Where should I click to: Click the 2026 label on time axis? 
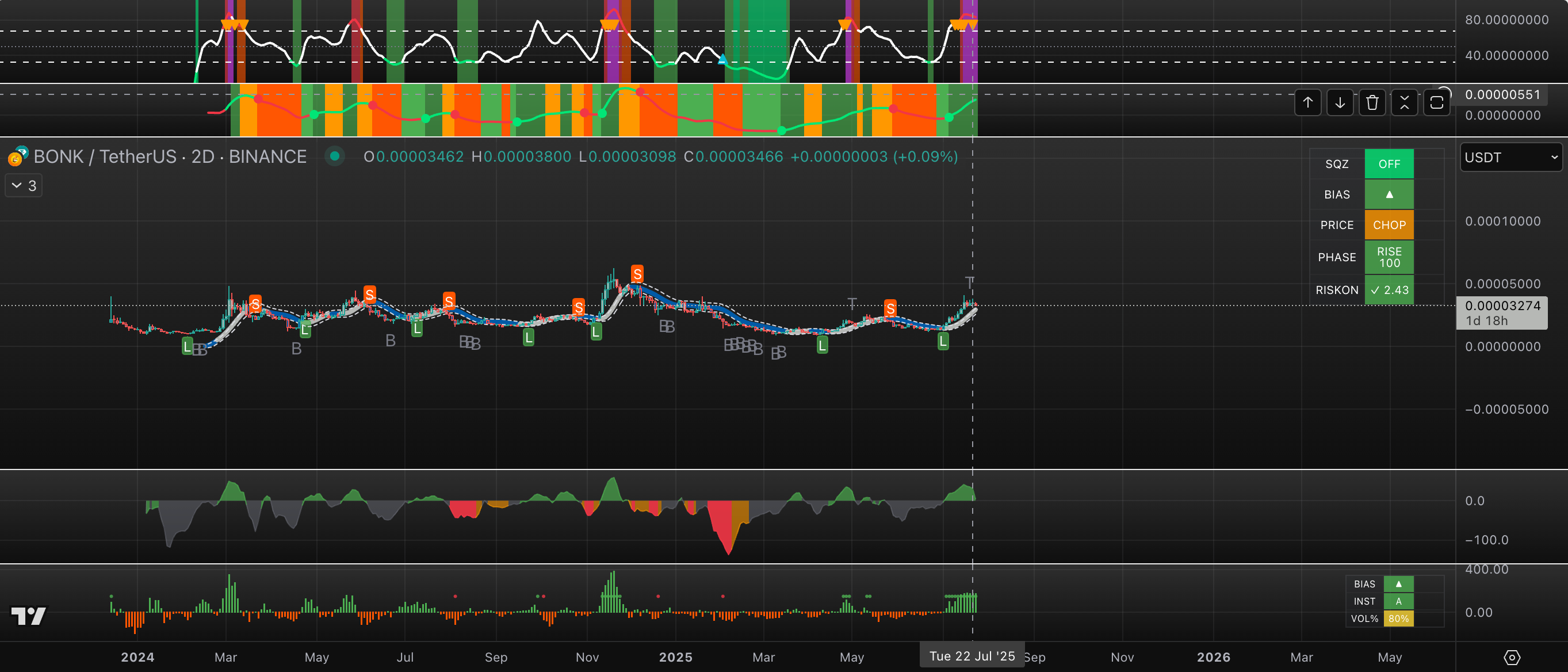click(x=1214, y=658)
